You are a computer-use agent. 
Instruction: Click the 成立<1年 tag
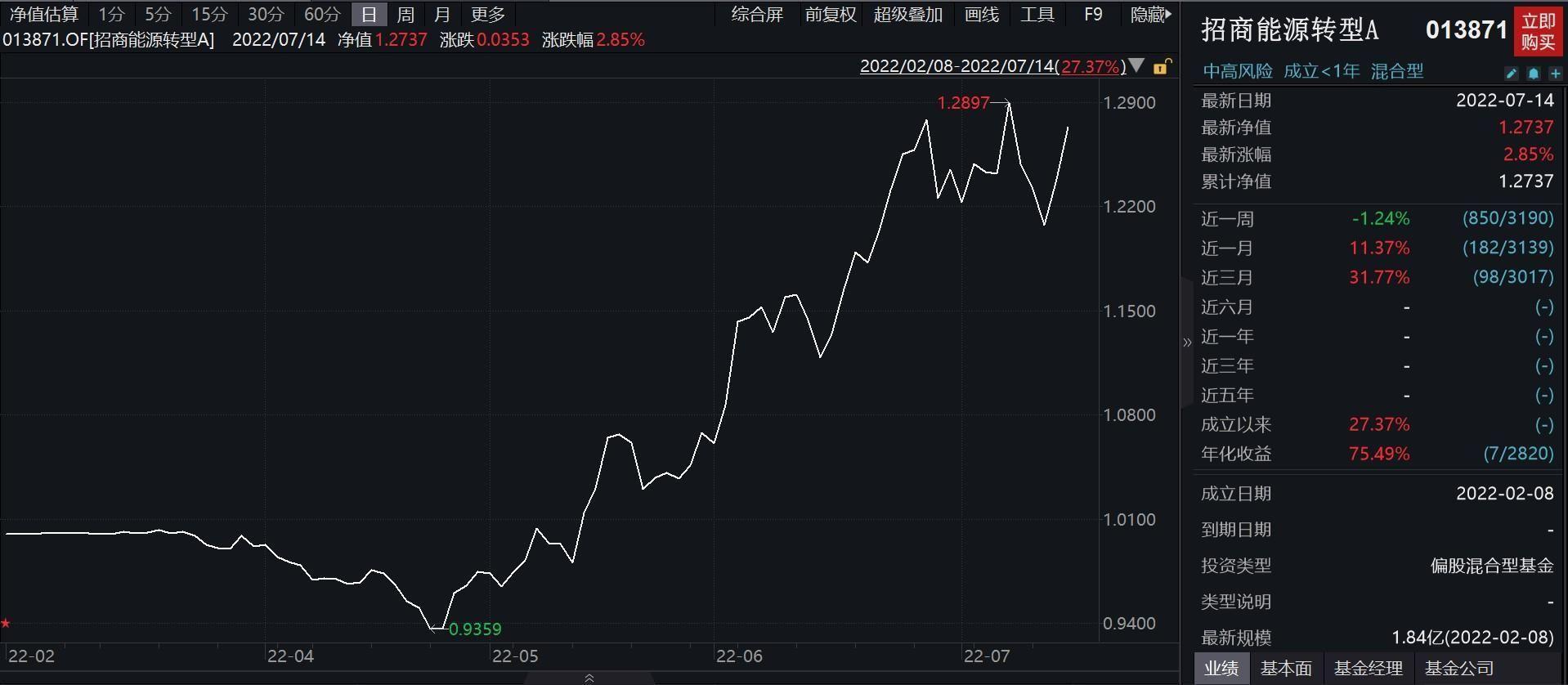[1321, 72]
